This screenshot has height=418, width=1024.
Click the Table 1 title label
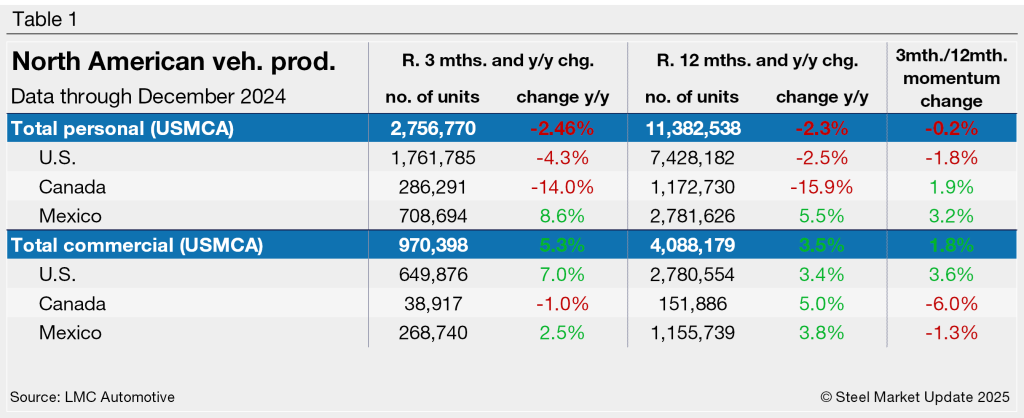point(42,19)
